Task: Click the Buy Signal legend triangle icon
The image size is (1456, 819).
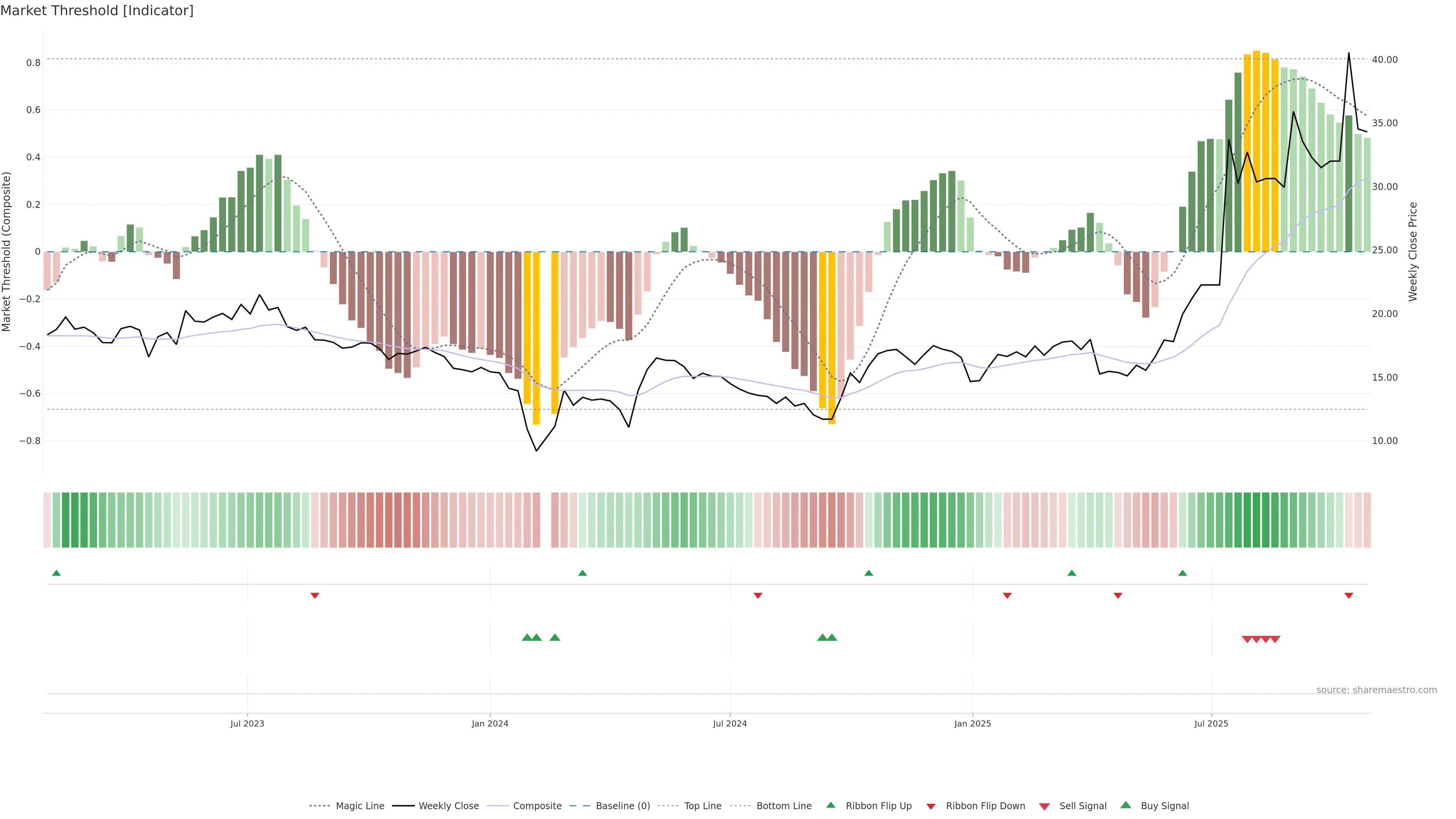Action: click(1126, 805)
